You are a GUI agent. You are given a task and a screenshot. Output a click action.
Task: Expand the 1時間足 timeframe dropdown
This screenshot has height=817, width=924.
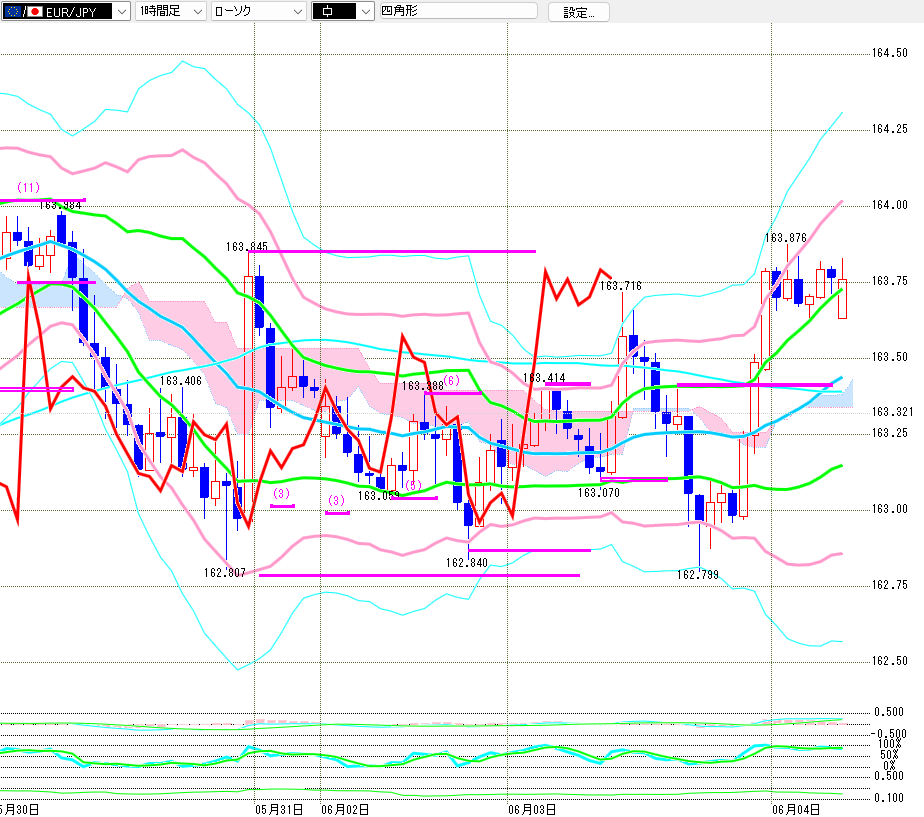coord(170,11)
